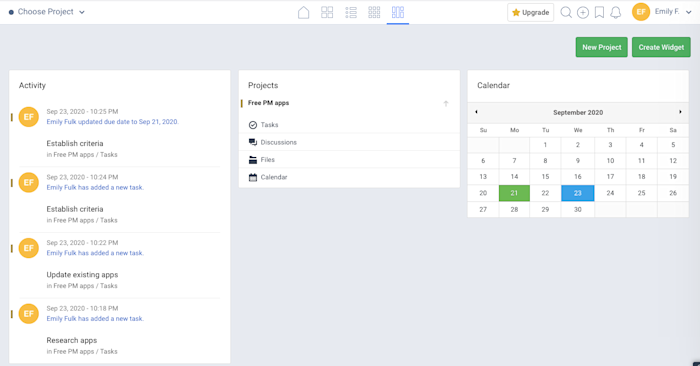Expand the Choose Project dropdown

[47, 12]
